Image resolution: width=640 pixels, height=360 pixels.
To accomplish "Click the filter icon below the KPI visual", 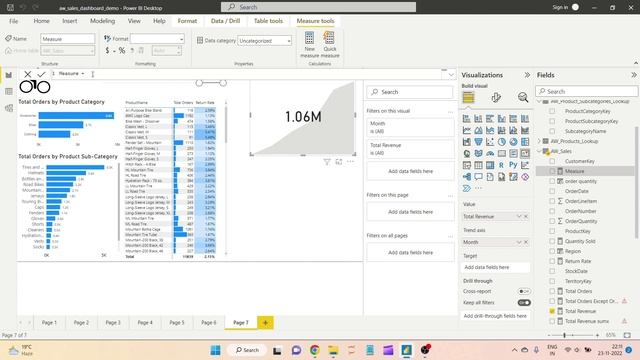I will coord(327,162).
